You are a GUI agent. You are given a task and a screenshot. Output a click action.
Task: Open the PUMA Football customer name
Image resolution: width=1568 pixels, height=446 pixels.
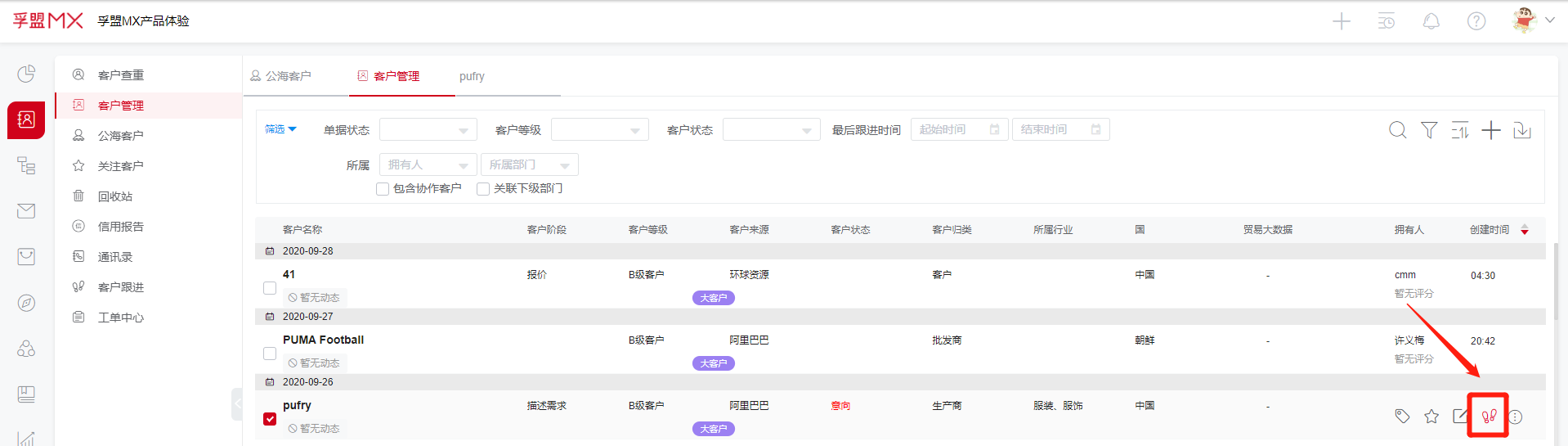coord(323,340)
